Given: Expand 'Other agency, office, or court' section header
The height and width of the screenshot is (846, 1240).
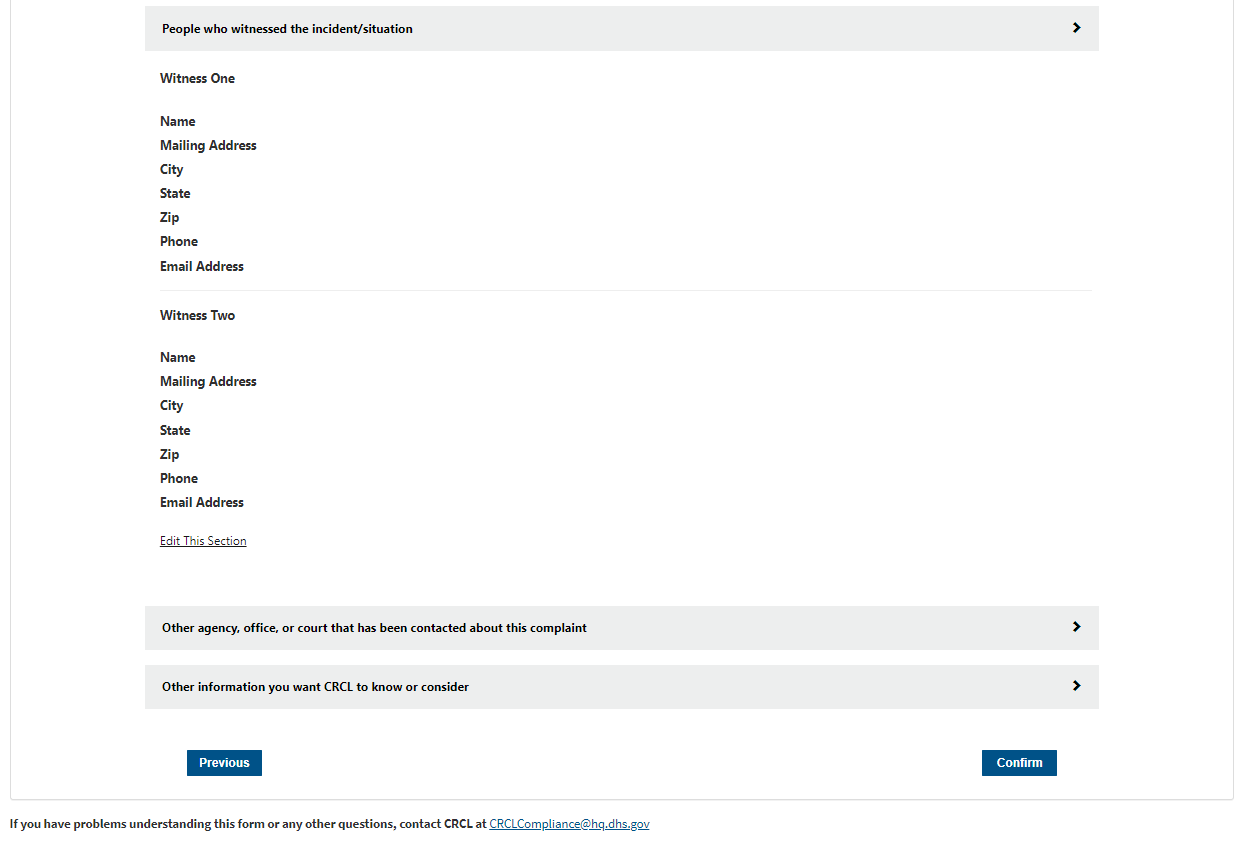Looking at the screenshot, I should click(374, 628).
